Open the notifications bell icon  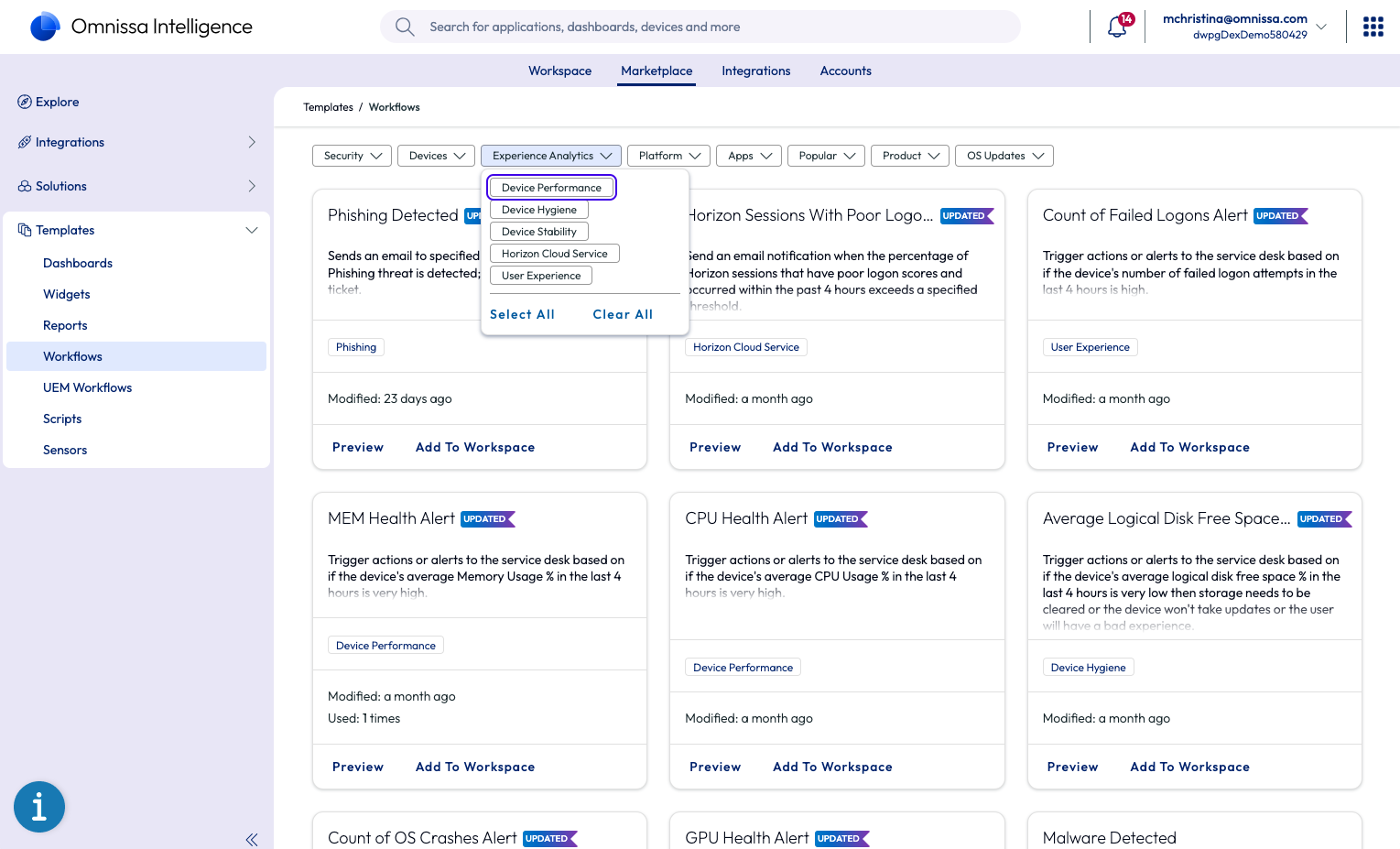pos(1116,27)
